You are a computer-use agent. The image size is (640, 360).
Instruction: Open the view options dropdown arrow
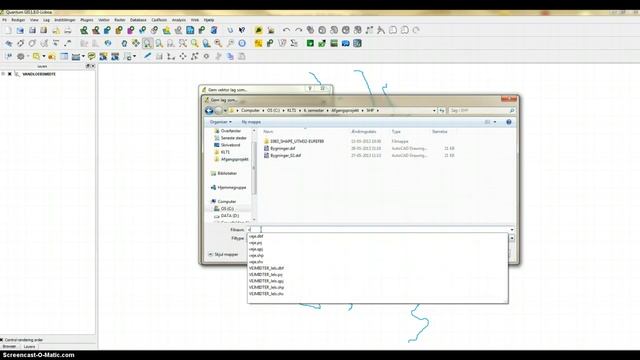495,122
